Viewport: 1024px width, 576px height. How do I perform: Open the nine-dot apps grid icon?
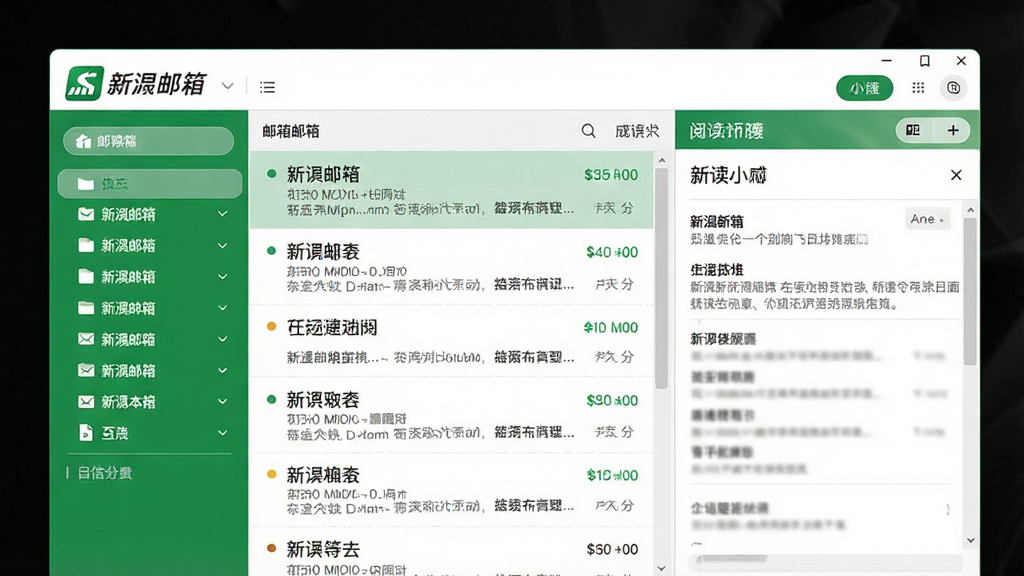tap(918, 88)
